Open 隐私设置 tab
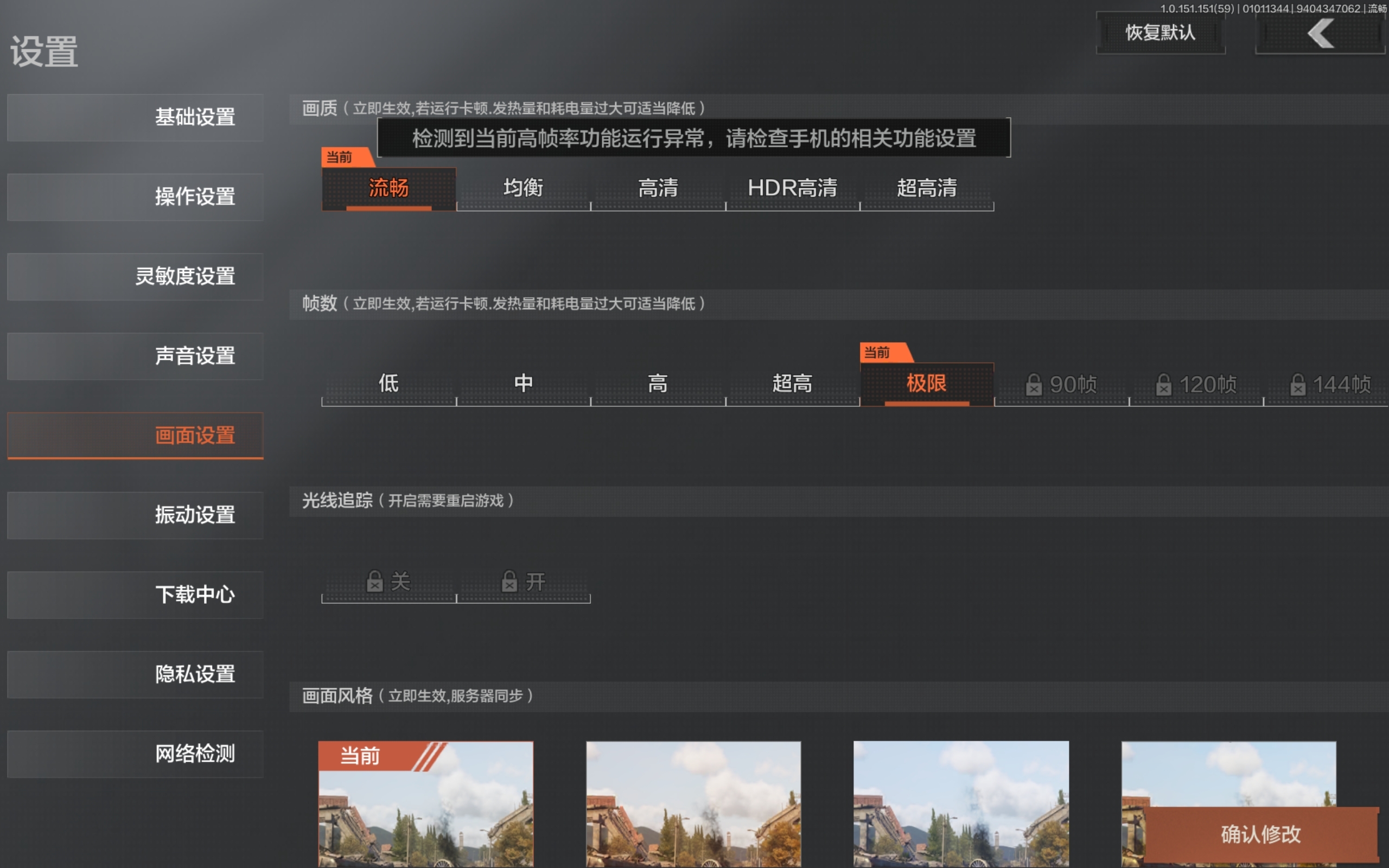1389x868 pixels. coord(136,674)
